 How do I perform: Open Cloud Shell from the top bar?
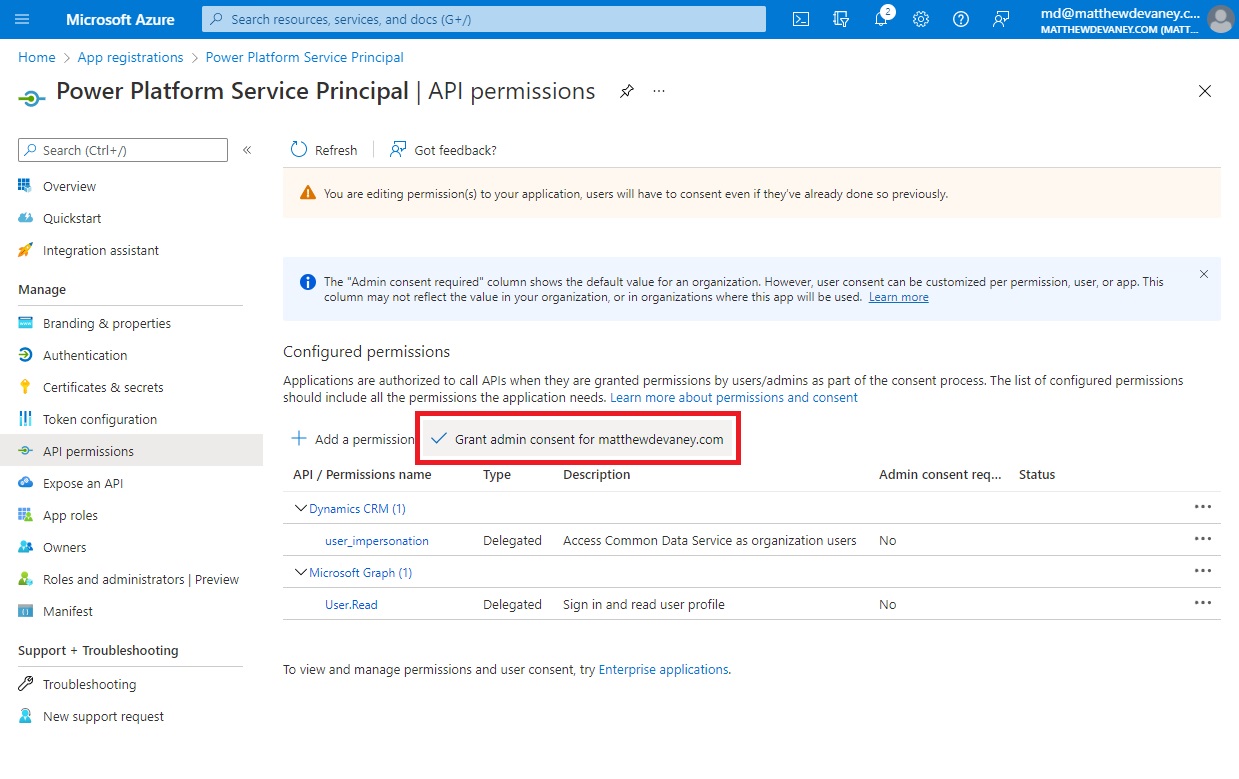coord(800,19)
